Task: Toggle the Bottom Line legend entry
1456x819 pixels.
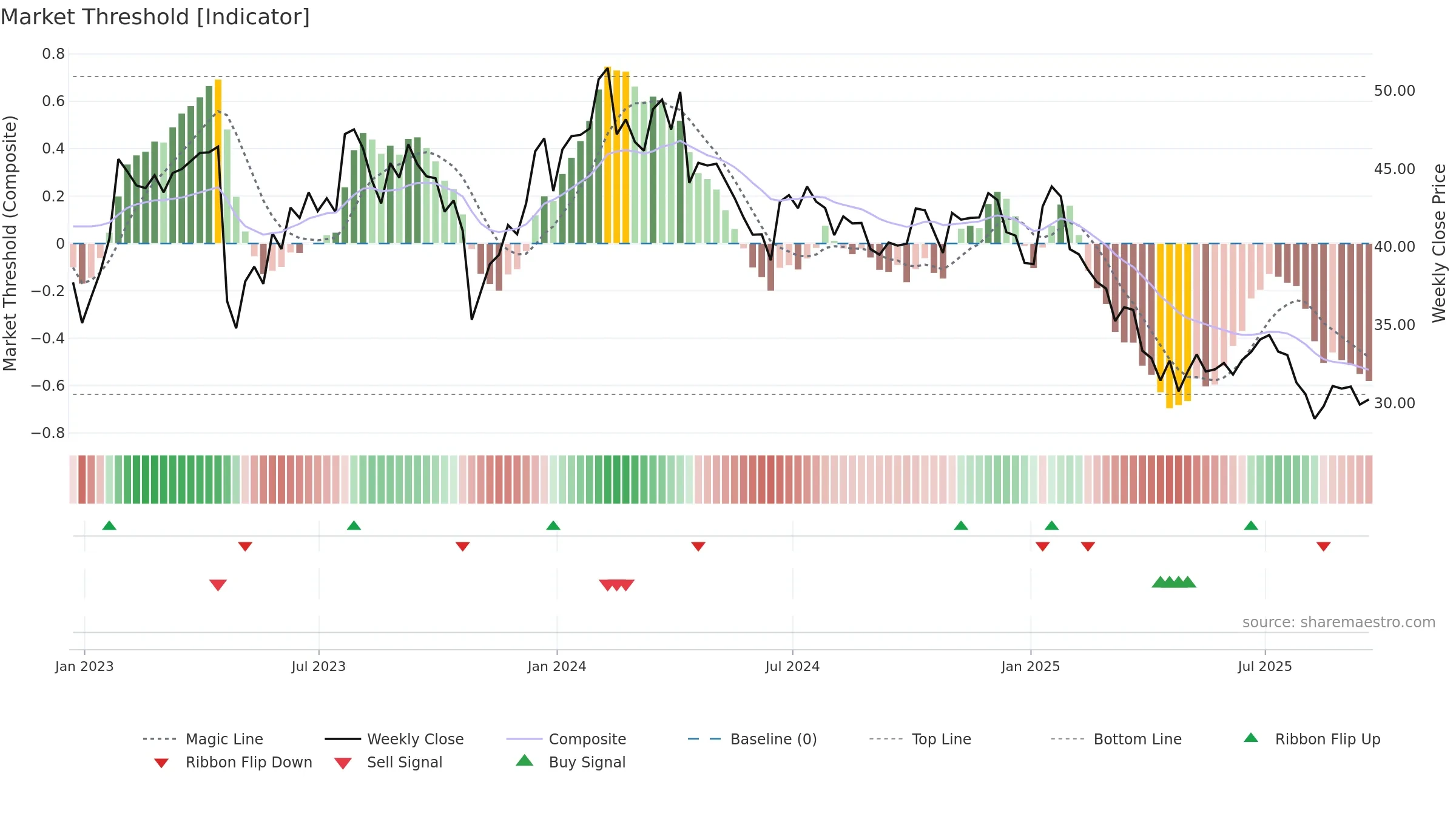Action: [x=1116, y=739]
